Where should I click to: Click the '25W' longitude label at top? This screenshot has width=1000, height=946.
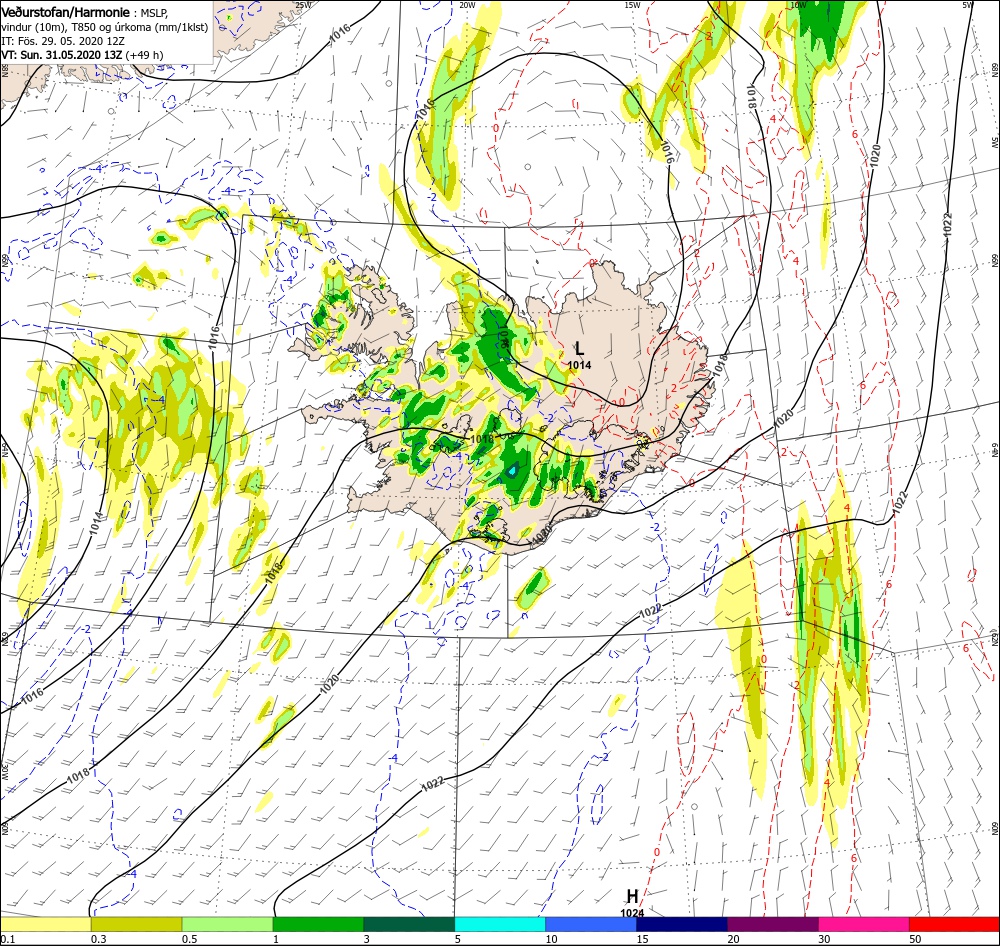(304, 4)
